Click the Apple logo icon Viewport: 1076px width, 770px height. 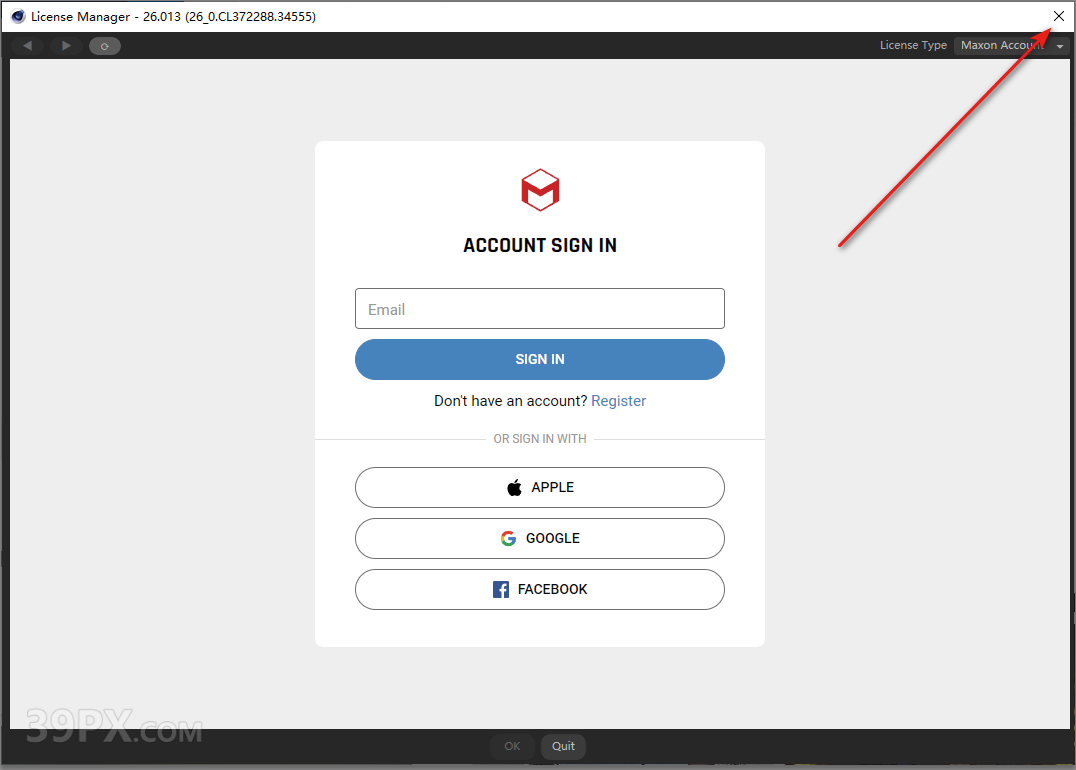pyautogui.click(x=514, y=488)
